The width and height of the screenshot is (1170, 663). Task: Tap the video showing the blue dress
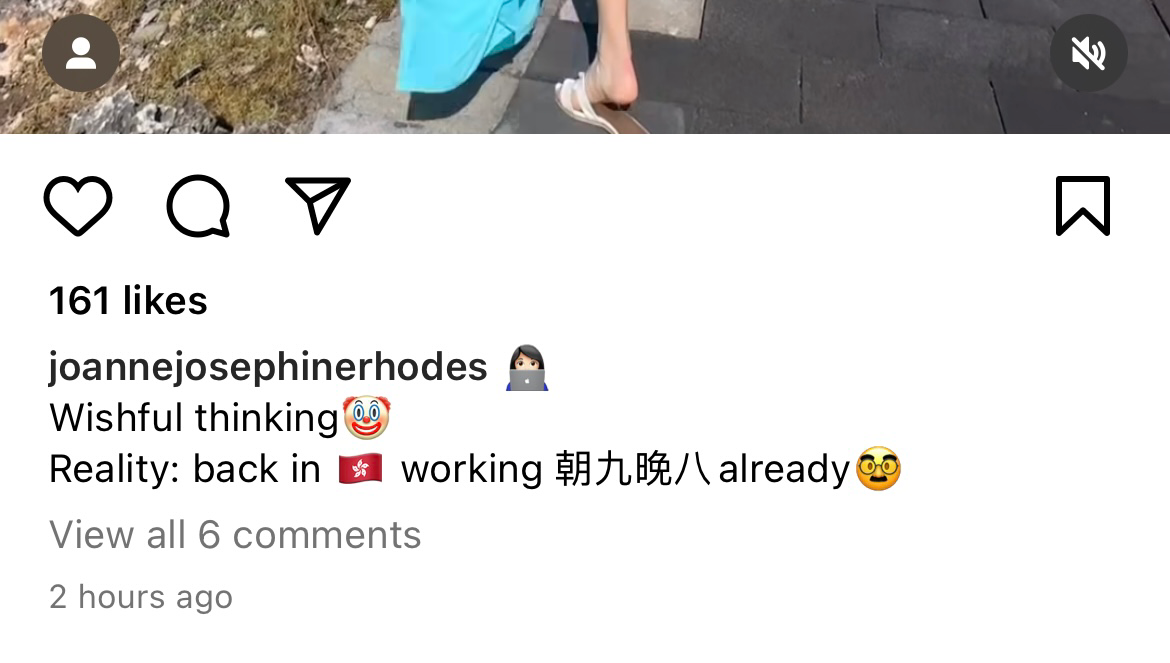click(585, 66)
